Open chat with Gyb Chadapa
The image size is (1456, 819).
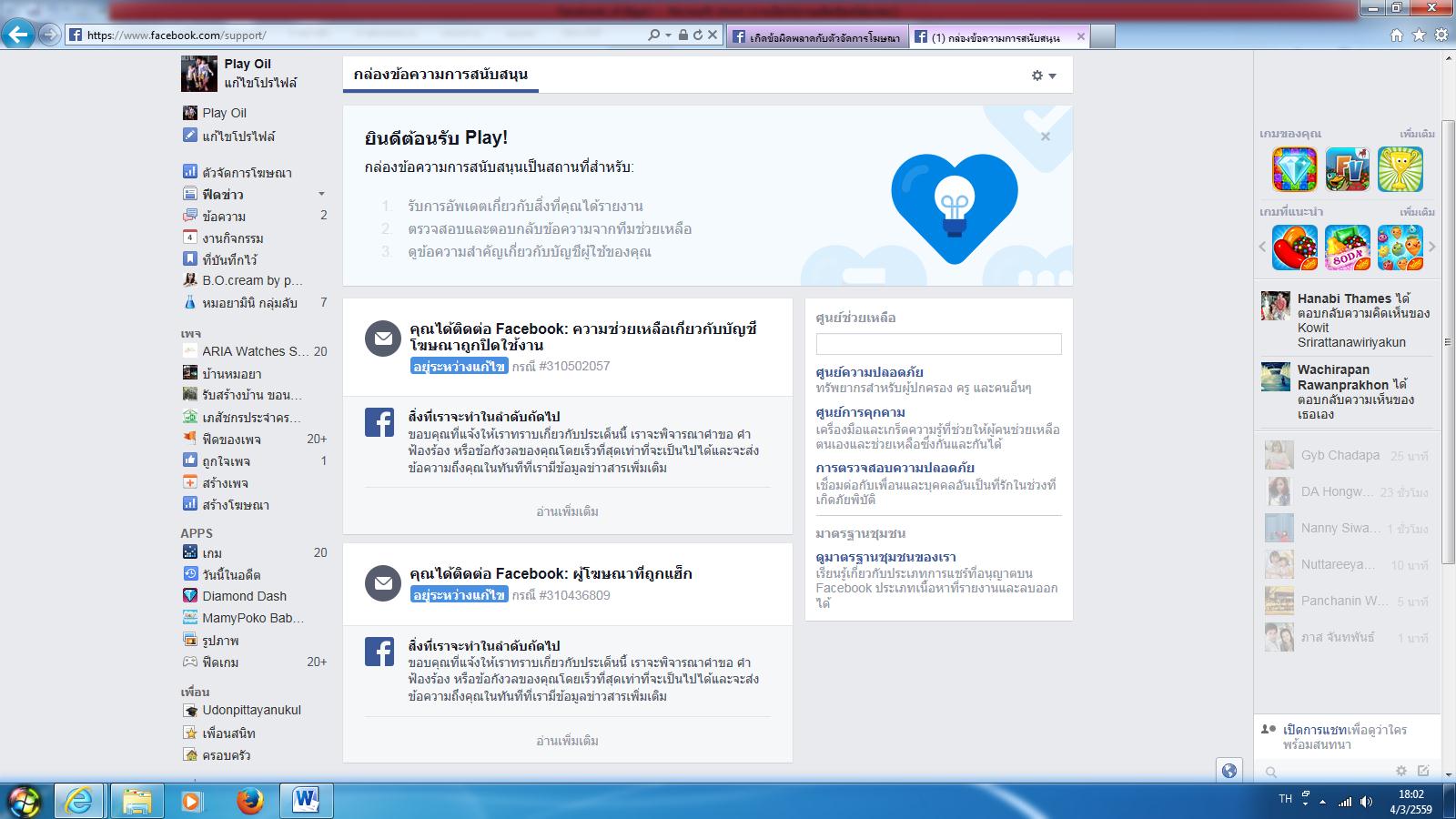click(1345, 455)
